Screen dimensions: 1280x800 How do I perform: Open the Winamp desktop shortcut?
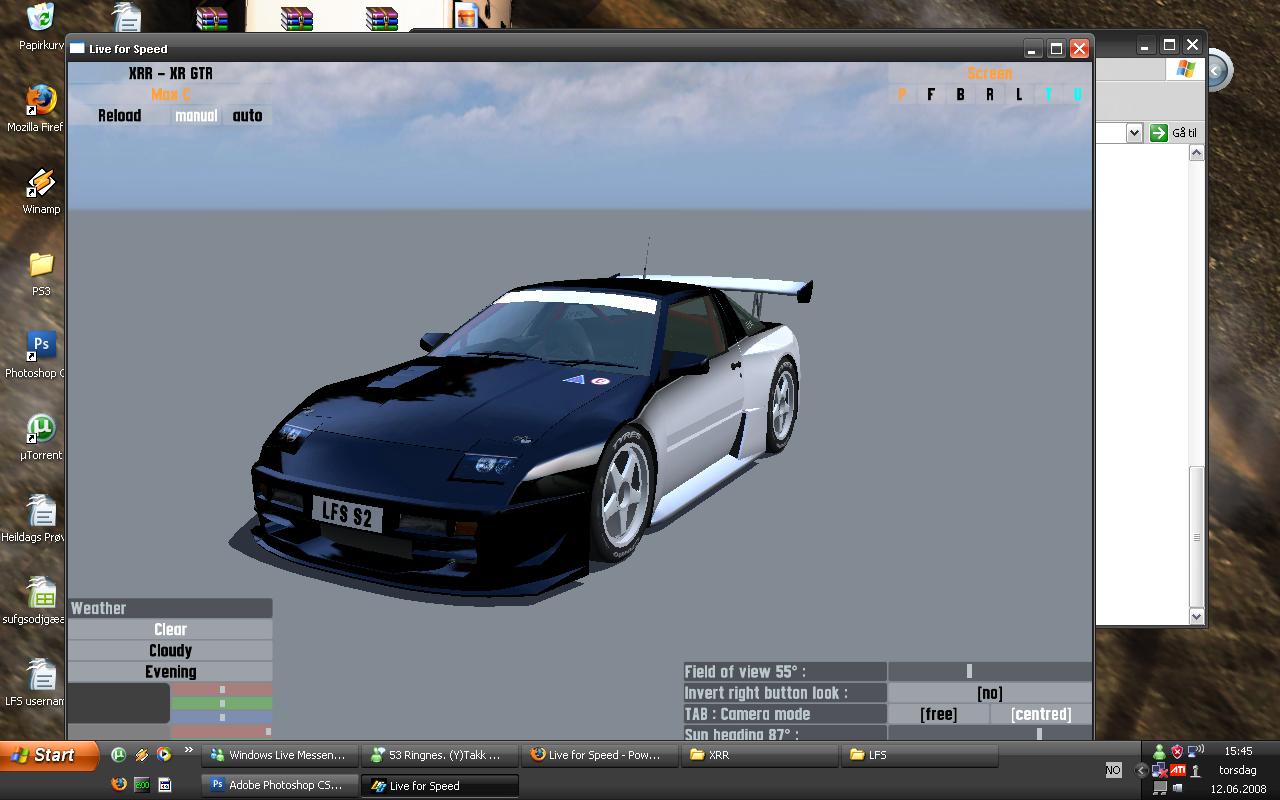pyautogui.click(x=40, y=190)
